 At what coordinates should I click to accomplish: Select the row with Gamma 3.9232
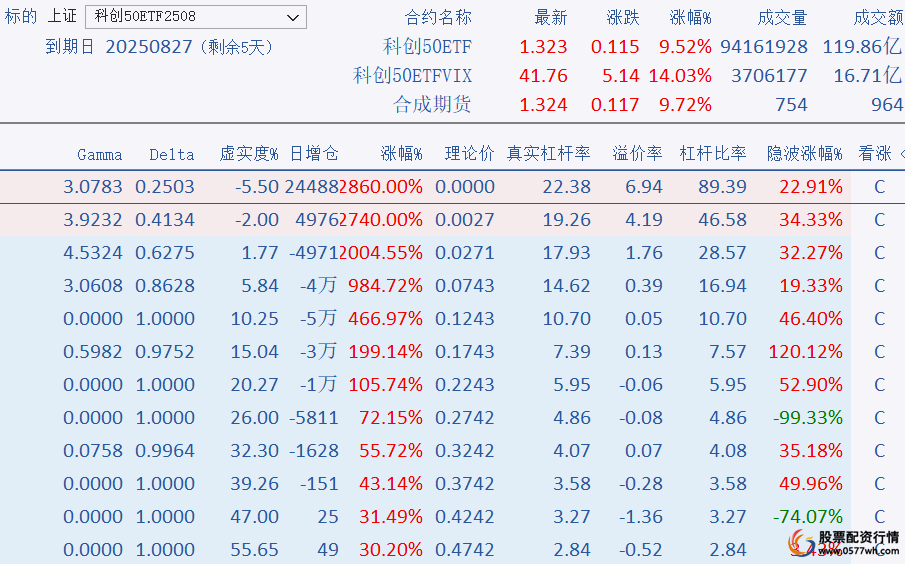click(425, 220)
